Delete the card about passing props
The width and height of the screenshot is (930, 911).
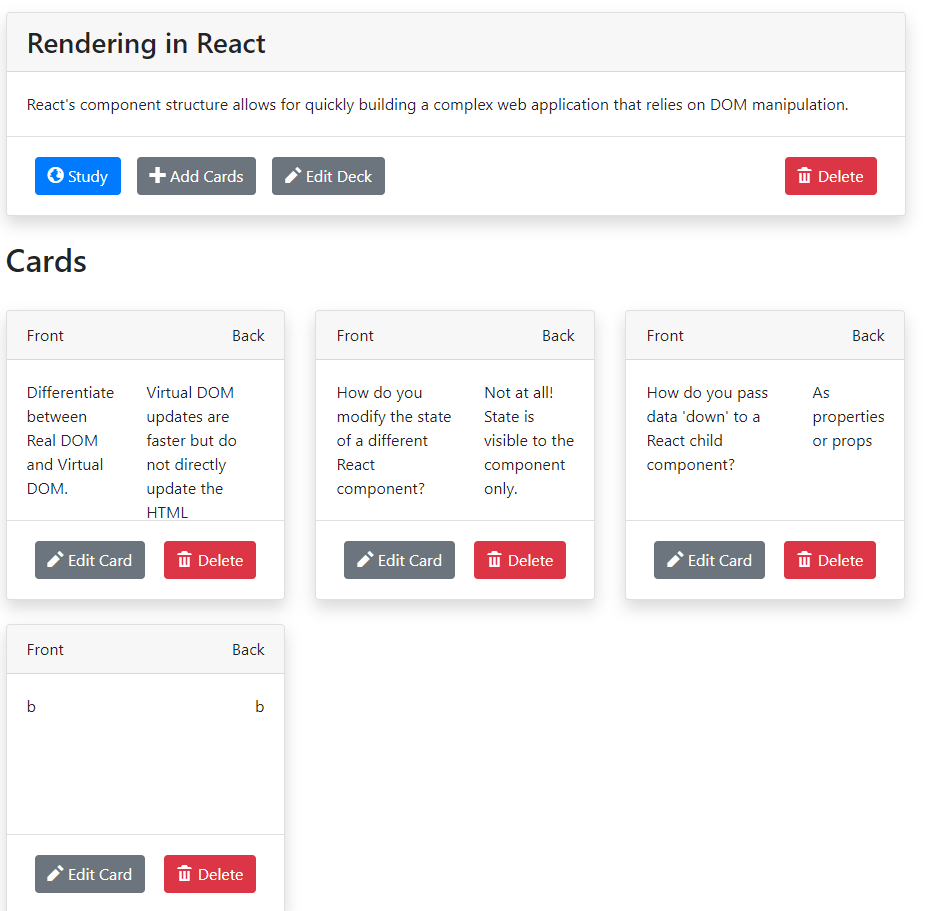pos(829,560)
